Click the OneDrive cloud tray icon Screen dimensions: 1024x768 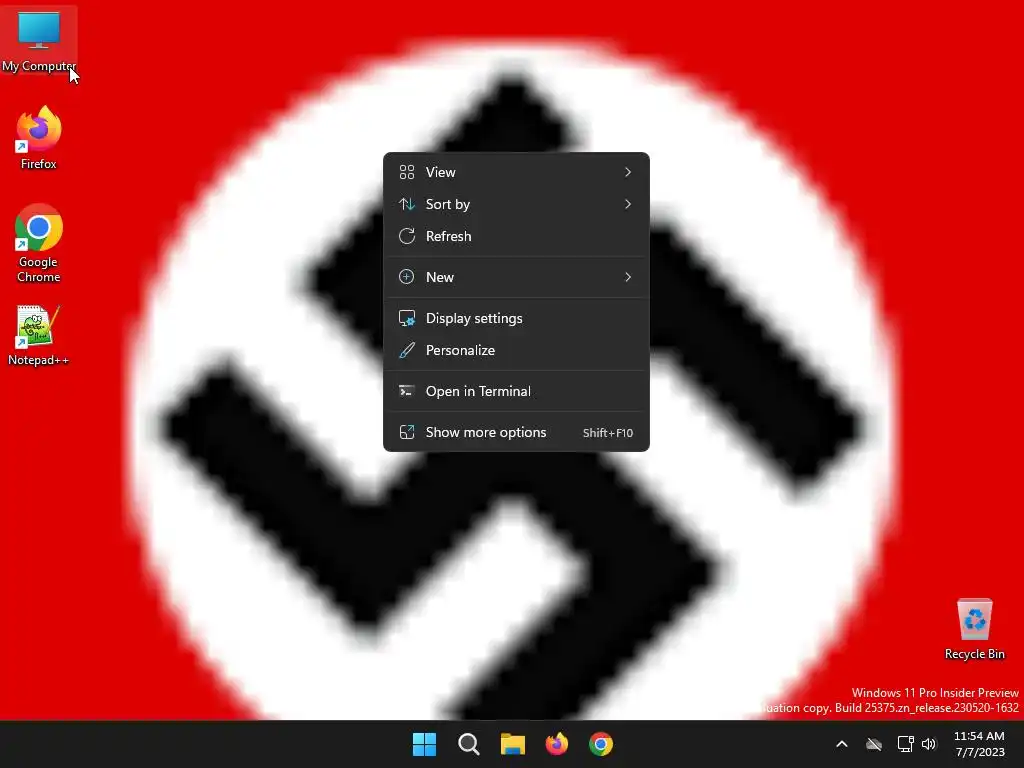click(874, 744)
